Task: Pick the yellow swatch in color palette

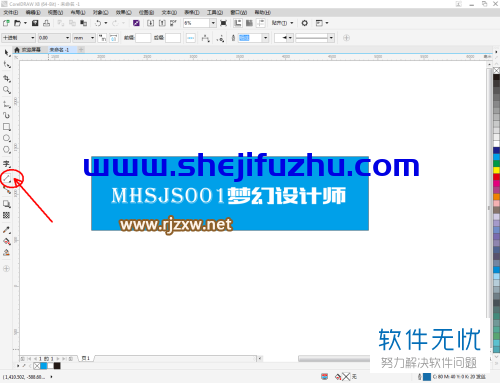Action: 496,170
